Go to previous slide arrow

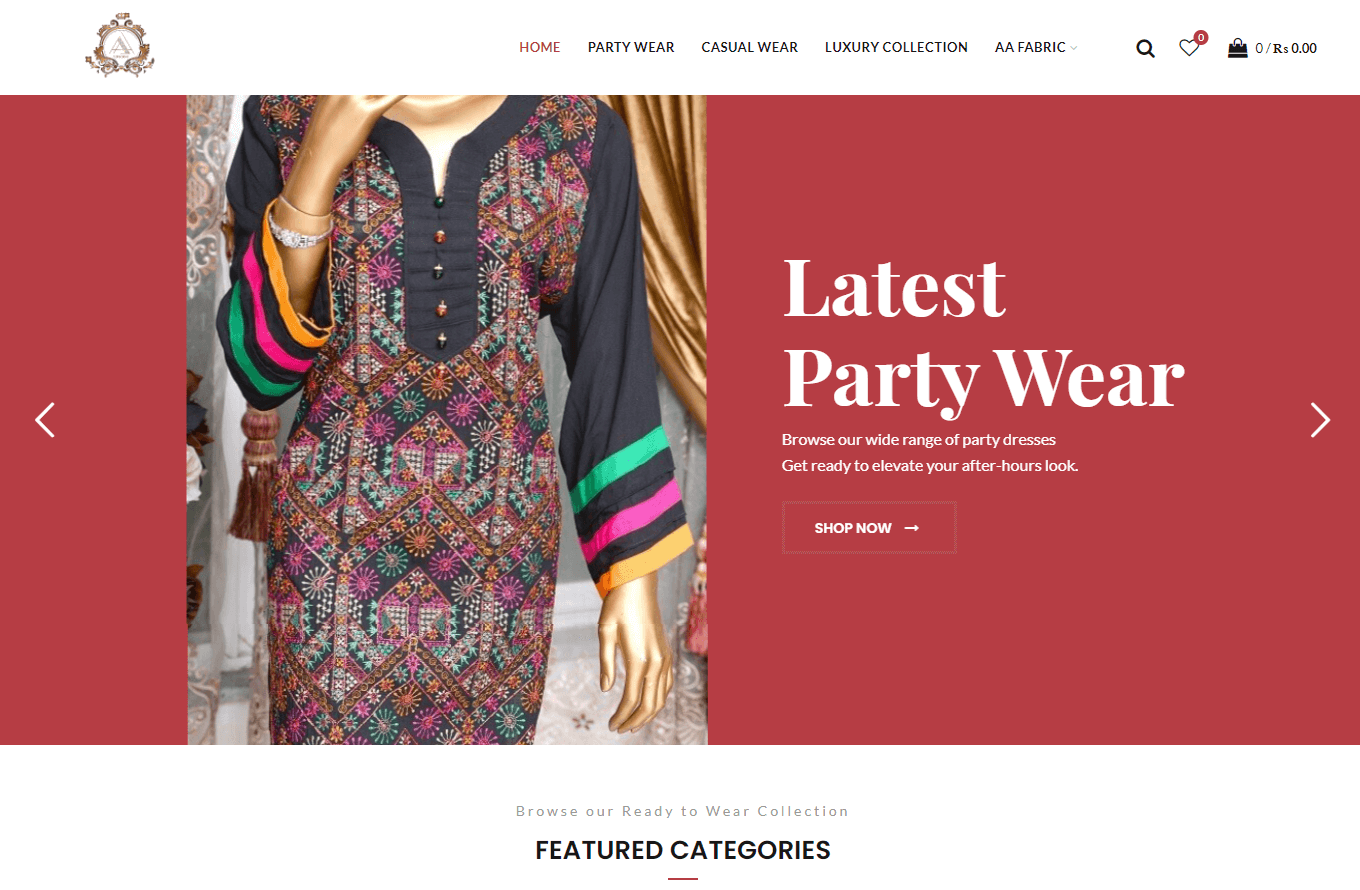point(45,420)
